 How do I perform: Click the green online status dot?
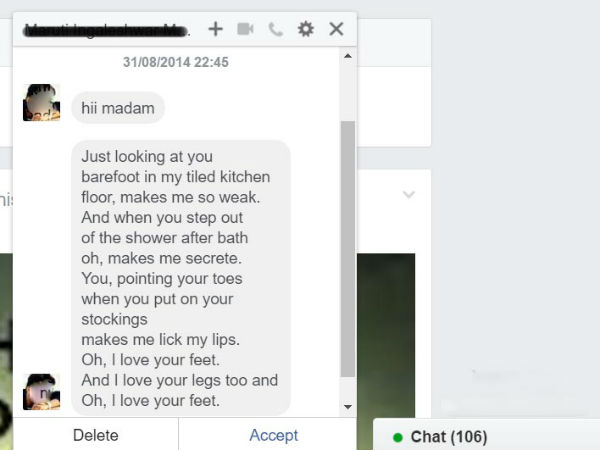398,437
